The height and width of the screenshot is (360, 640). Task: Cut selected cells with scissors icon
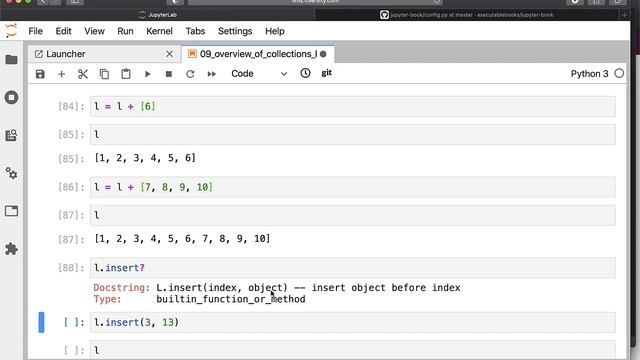[x=83, y=74]
